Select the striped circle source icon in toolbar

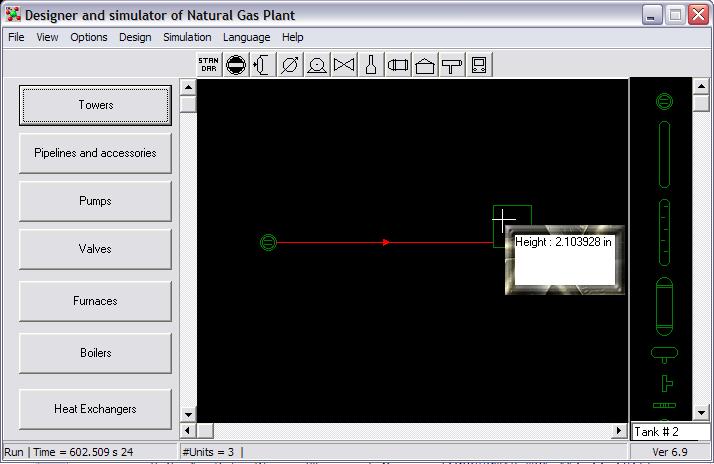tap(236, 65)
